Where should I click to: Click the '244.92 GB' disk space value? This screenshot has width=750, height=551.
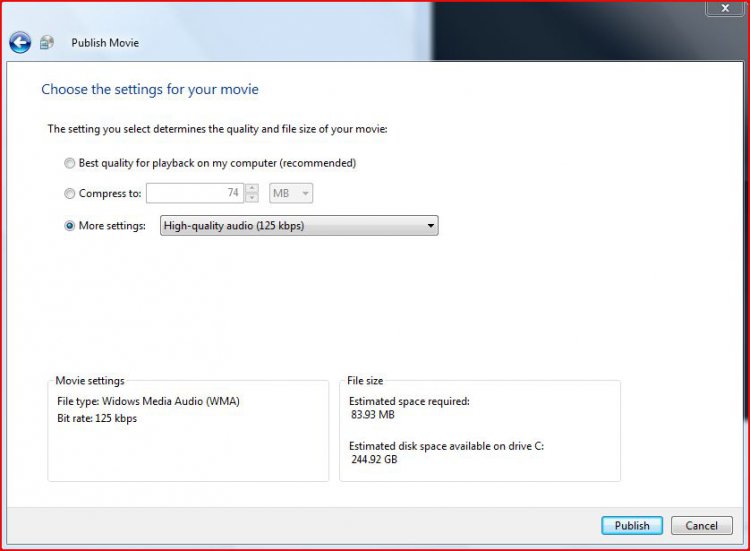coord(374,459)
